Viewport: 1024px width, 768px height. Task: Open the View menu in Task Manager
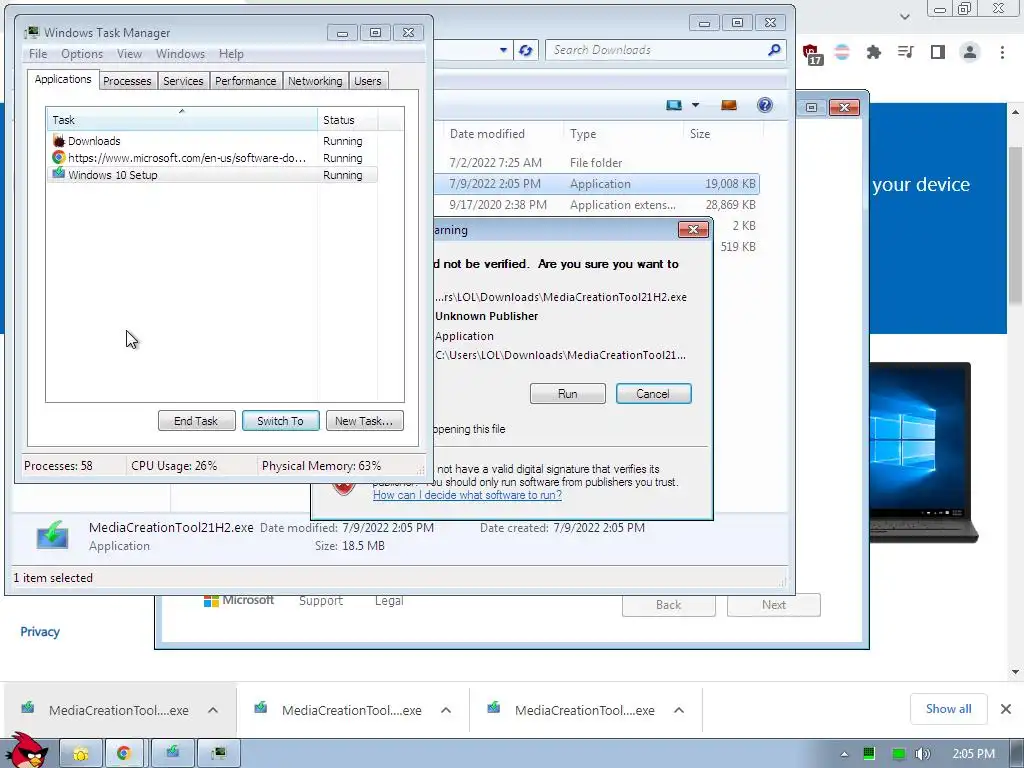[x=129, y=54]
